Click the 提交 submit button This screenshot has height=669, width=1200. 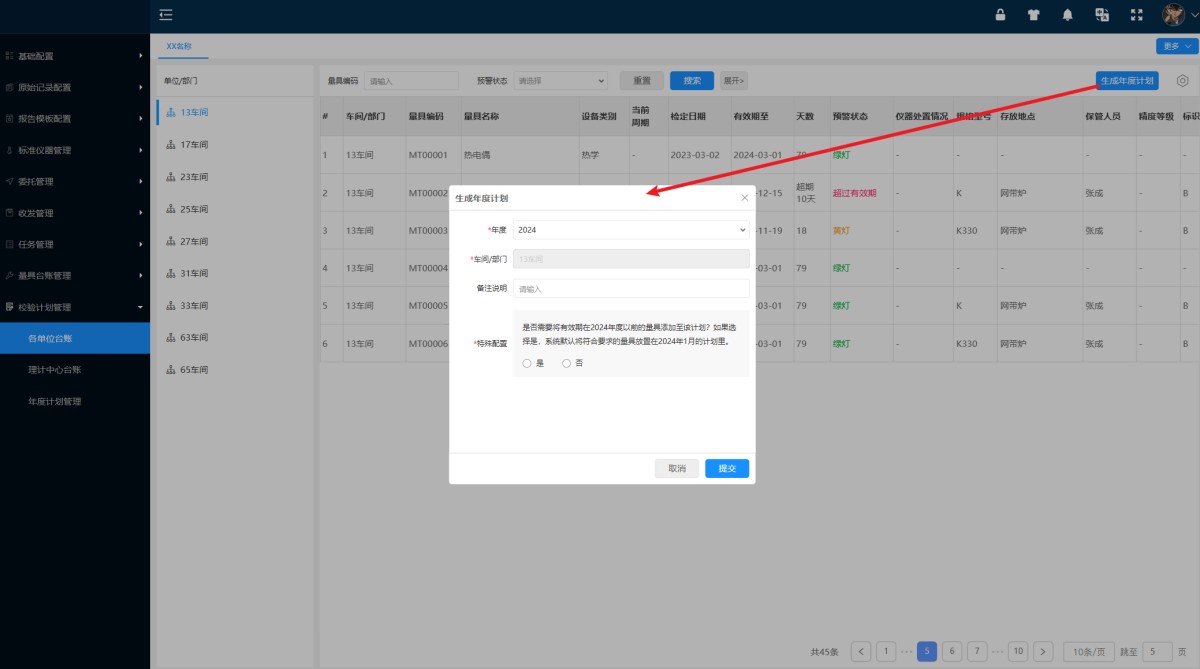click(x=726, y=468)
